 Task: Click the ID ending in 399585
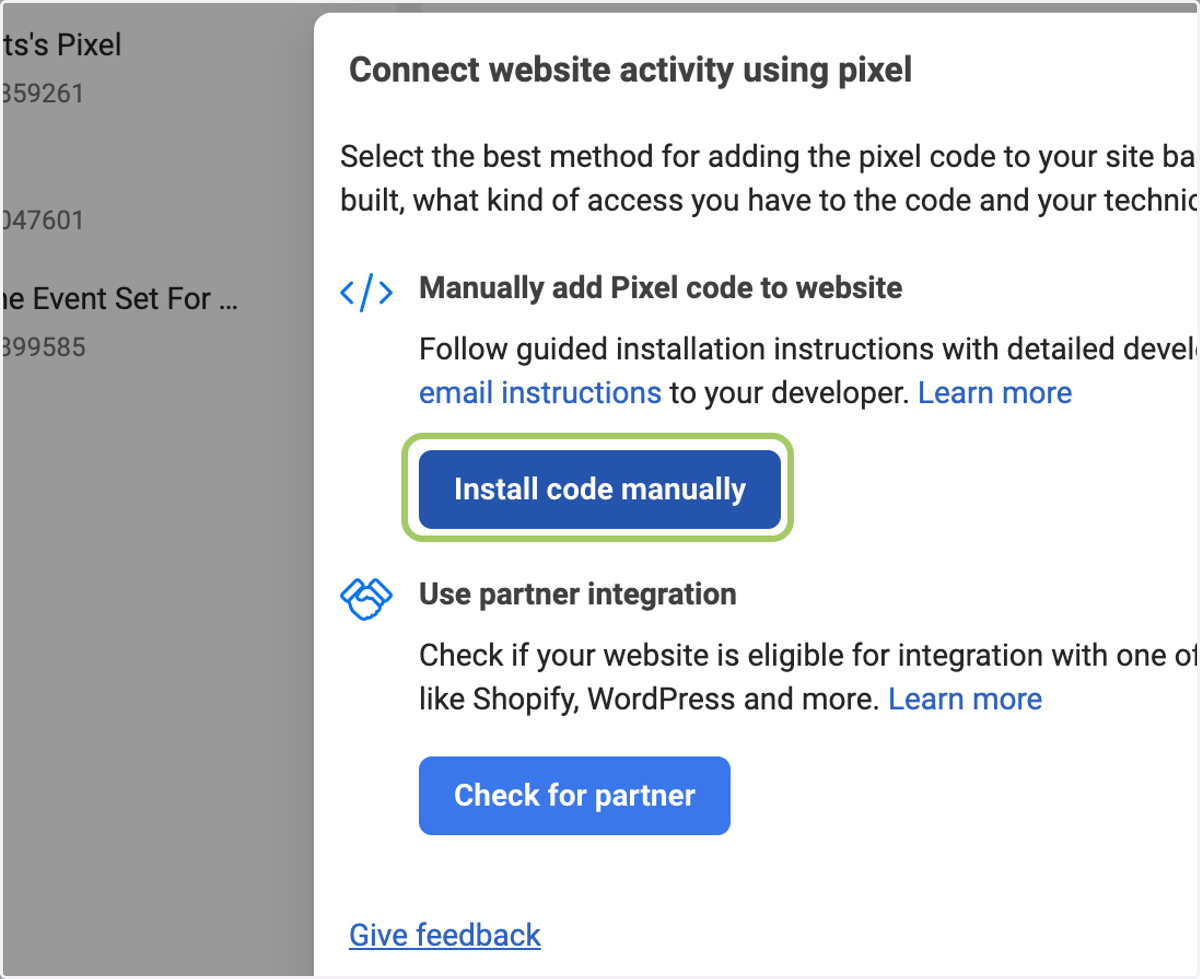click(x=42, y=347)
